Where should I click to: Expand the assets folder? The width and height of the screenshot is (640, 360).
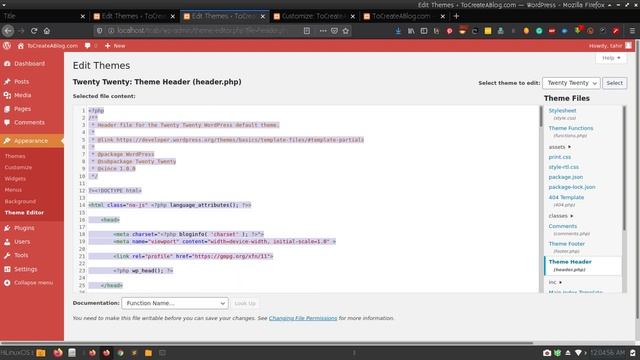point(560,147)
